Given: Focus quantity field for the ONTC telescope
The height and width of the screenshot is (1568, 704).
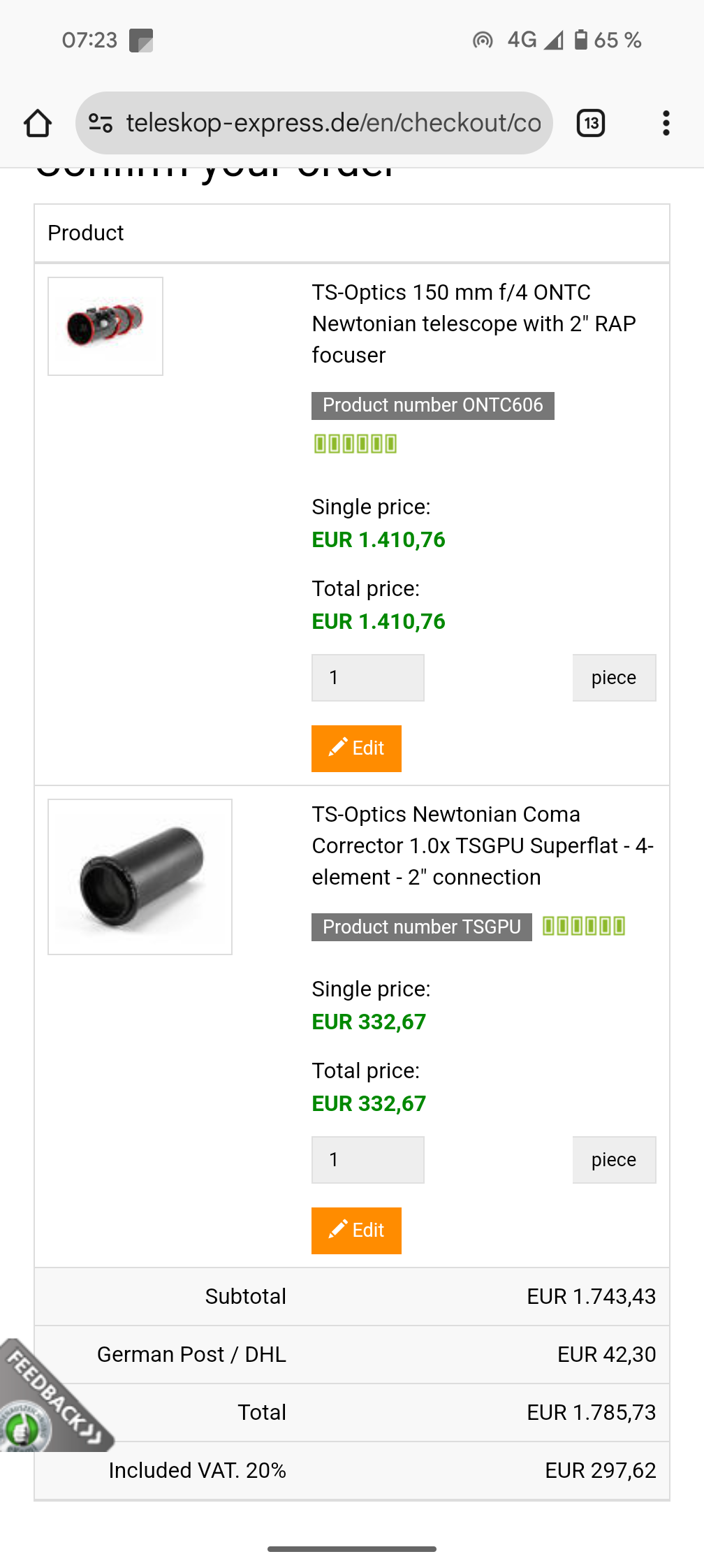Looking at the screenshot, I should (367, 678).
